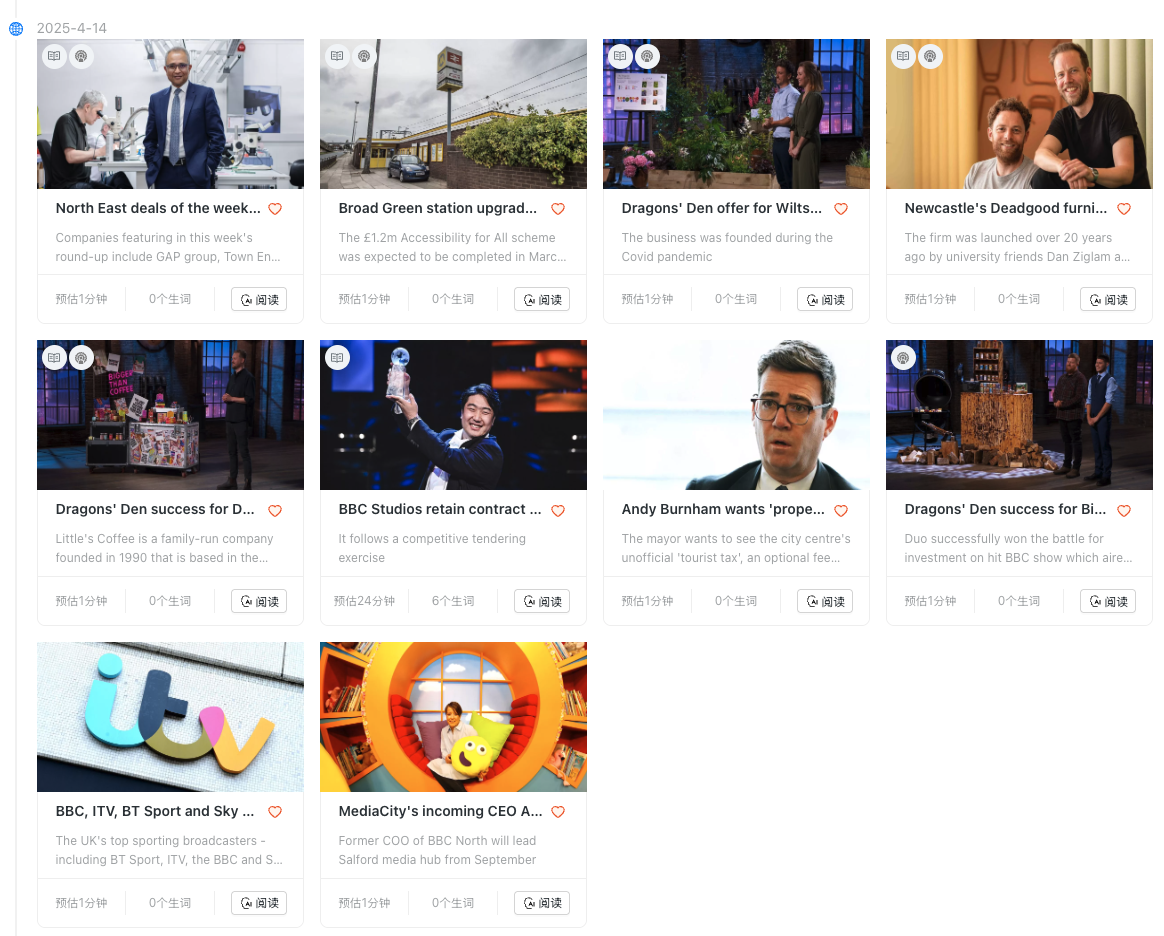Open the North East deals thumbnail image
Viewport: 1164px width, 936px height.
point(170,114)
